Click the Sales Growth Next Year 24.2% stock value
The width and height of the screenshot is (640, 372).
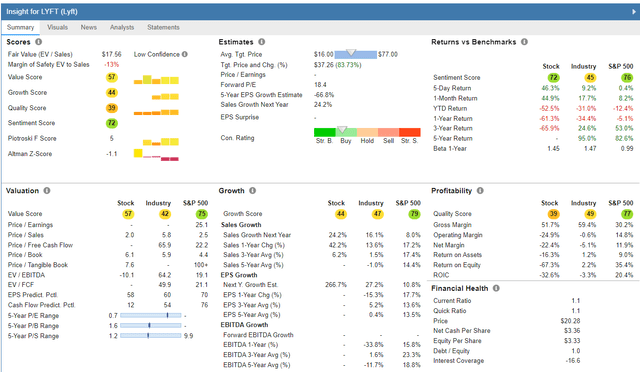click(x=338, y=235)
